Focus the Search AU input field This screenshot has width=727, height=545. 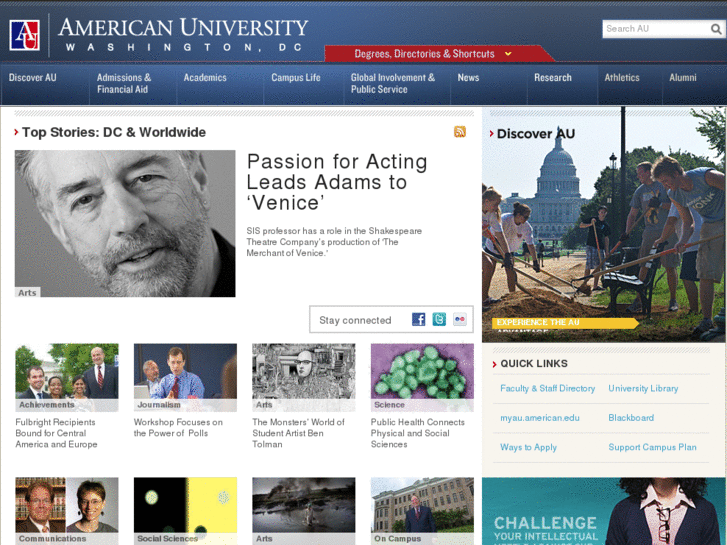[656, 29]
